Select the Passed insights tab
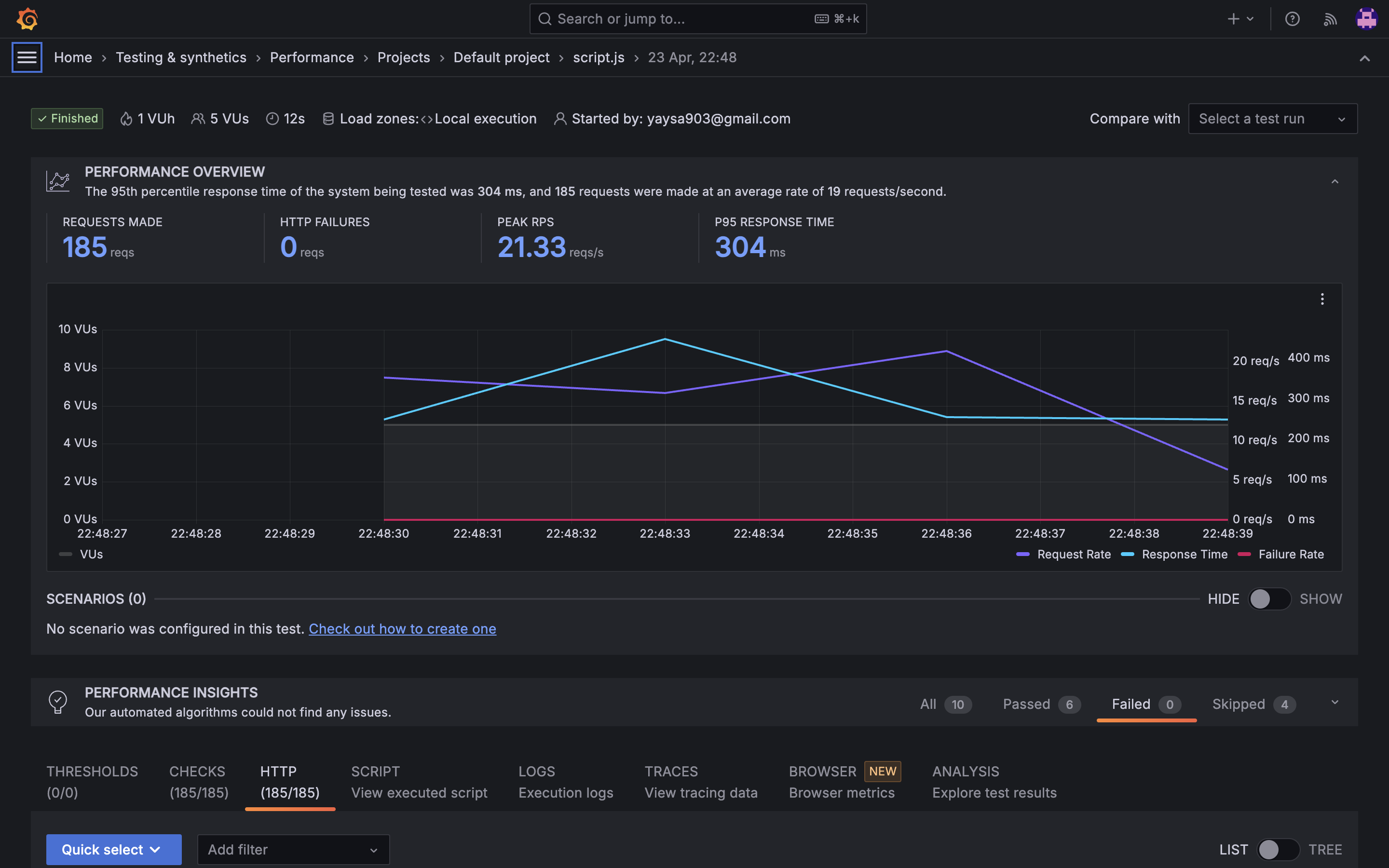The height and width of the screenshot is (868, 1389). (x=1041, y=704)
